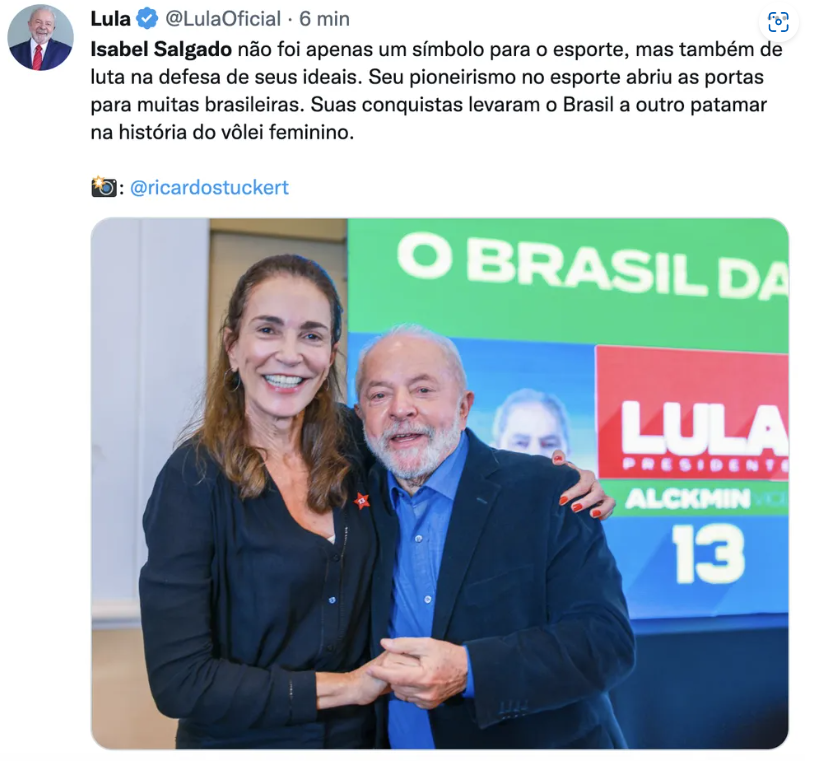This screenshot has width=813, height=761.
Task: Click the Lula display name
Action: point(110,19)
